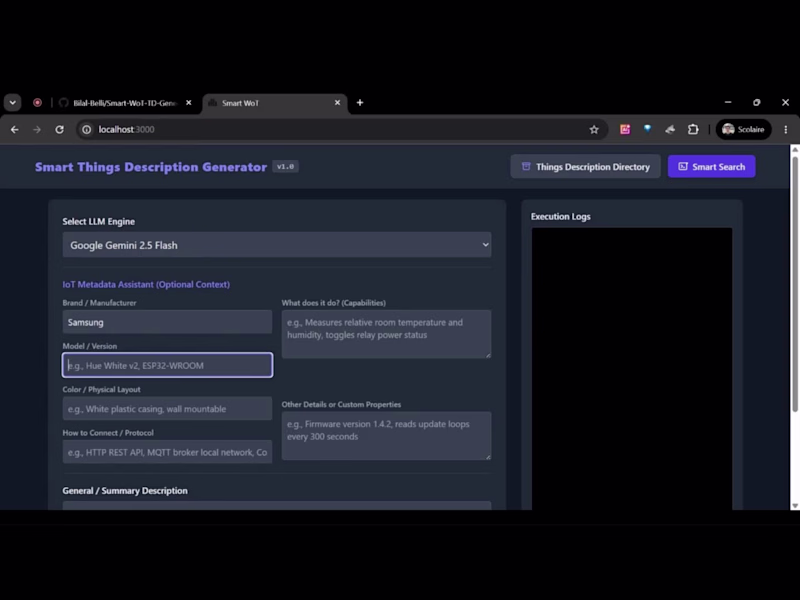Open the Select LLM Engine dropdown
This screenshot has width=800, height=600.
click(x=277, y=245)
